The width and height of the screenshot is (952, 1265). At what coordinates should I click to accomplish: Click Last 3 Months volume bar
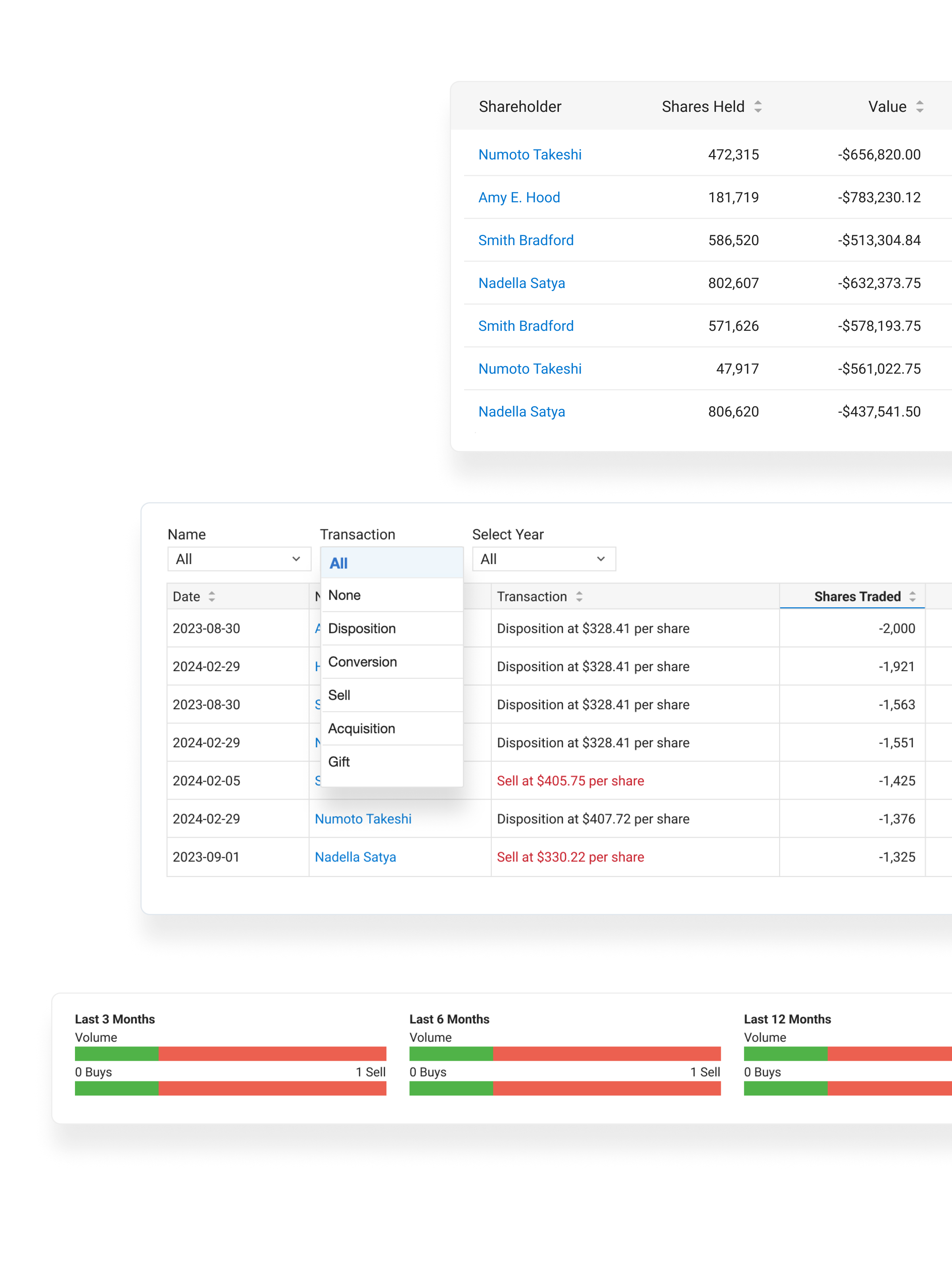pyautogui.click(x=230, y=1054)
